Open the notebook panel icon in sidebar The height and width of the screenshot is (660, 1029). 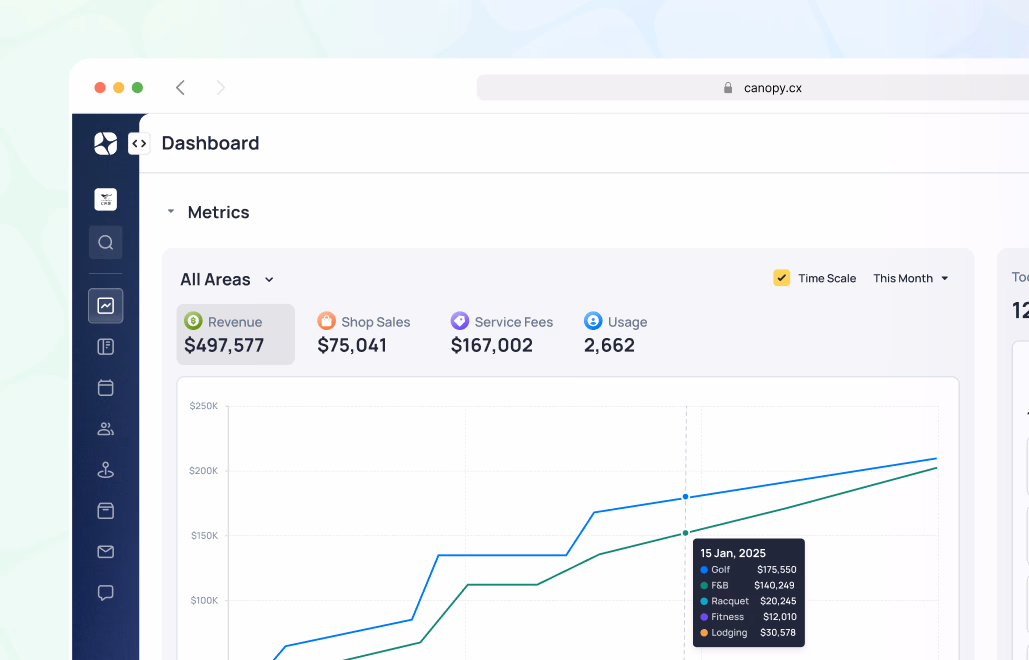106,346
